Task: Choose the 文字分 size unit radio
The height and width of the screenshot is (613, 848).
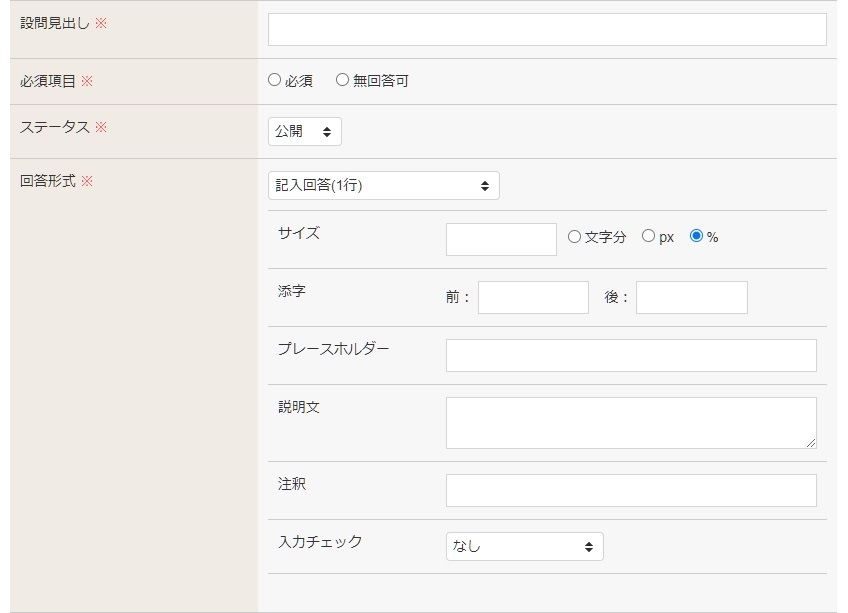Action: [574, 237]
